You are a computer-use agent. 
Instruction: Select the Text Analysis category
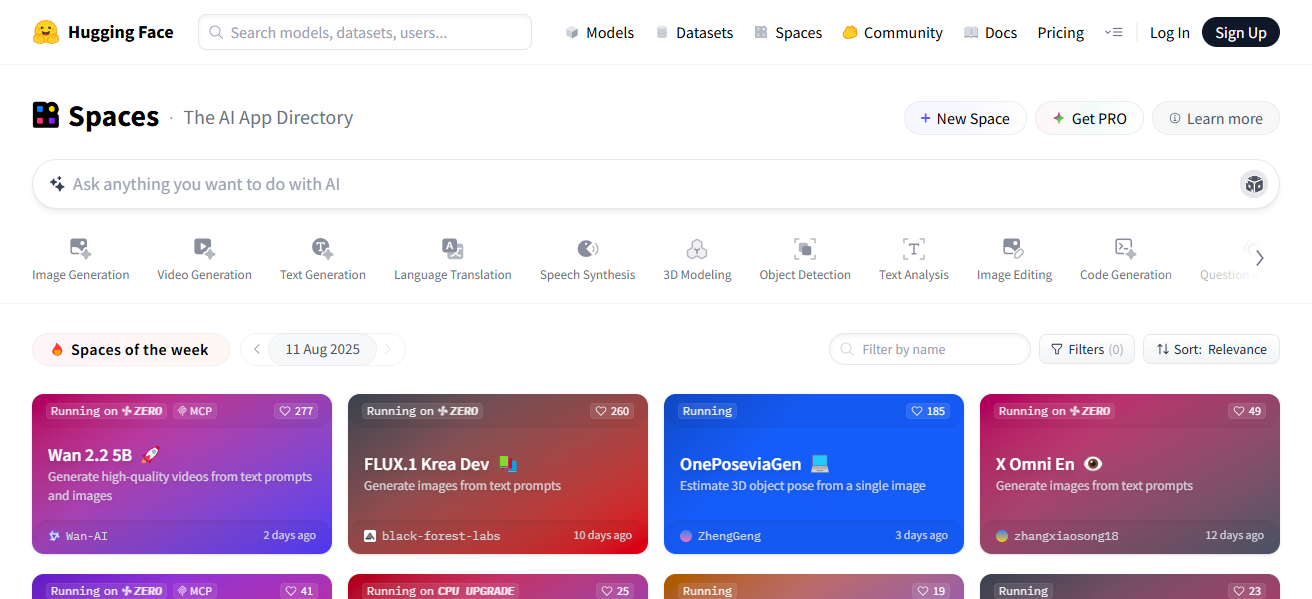click(x=914, y=260)
